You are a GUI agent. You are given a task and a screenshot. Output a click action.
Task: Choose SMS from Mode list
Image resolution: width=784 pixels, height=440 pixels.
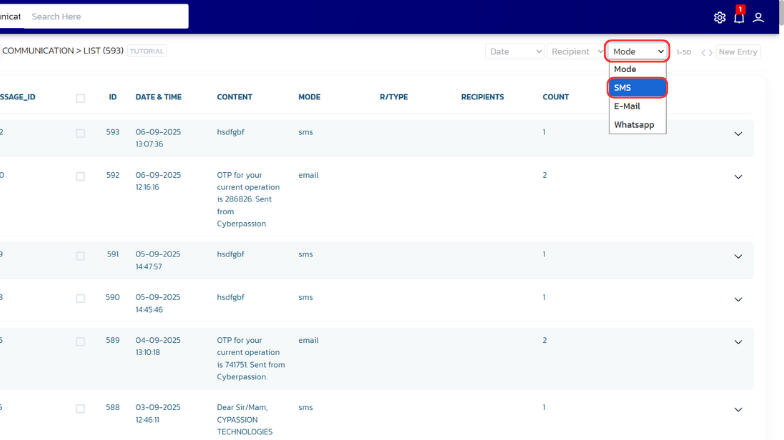(x=637, y=88)
